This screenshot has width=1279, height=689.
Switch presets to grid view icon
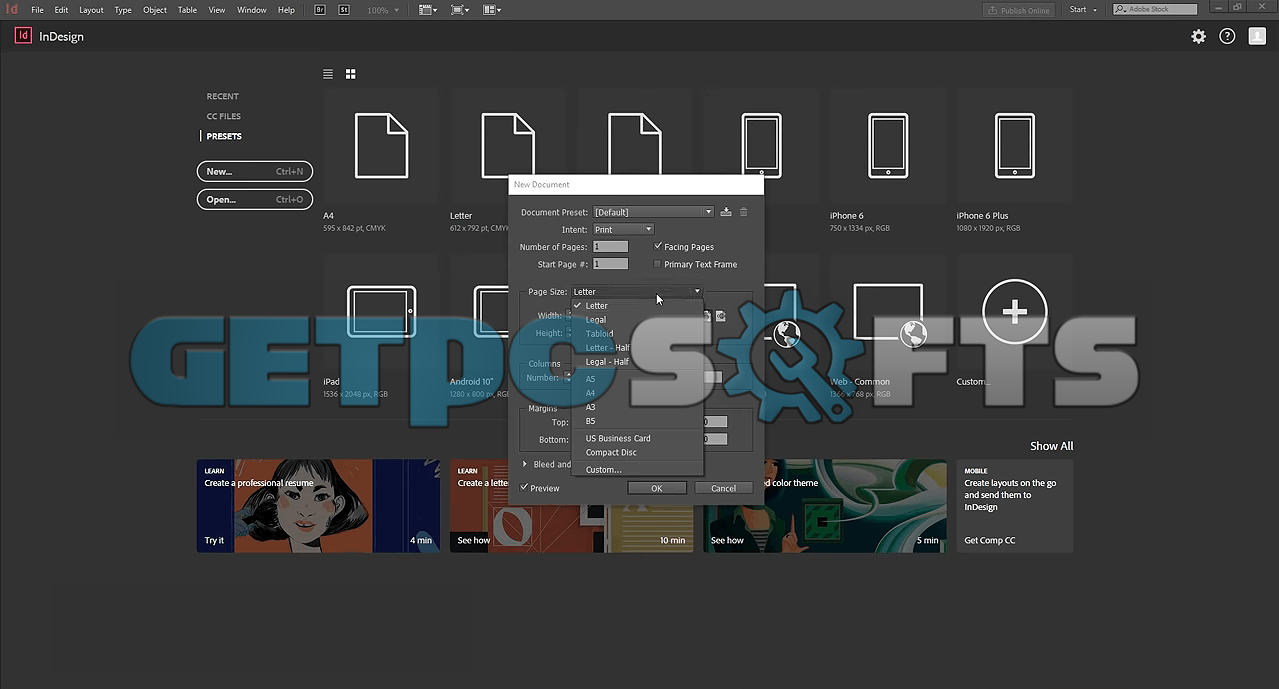pyautogui.click(x=351, y=74)
